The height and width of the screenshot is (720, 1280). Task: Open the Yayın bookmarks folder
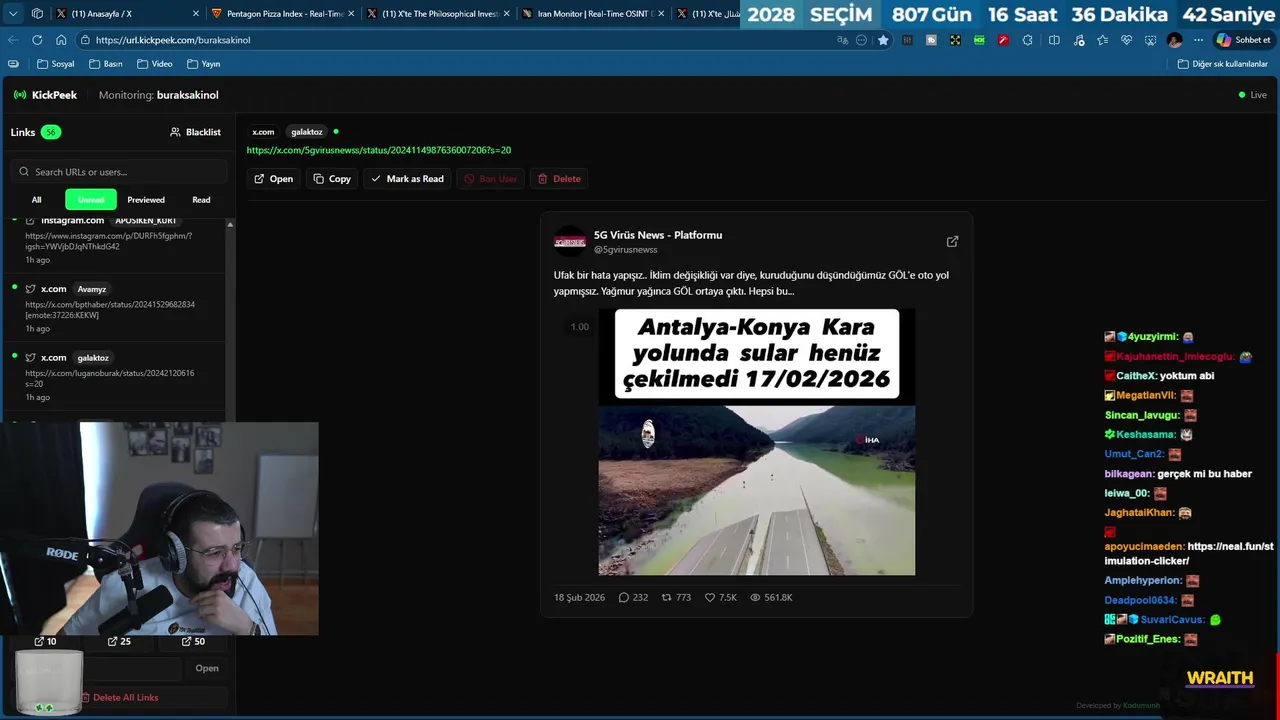point(203,64)
